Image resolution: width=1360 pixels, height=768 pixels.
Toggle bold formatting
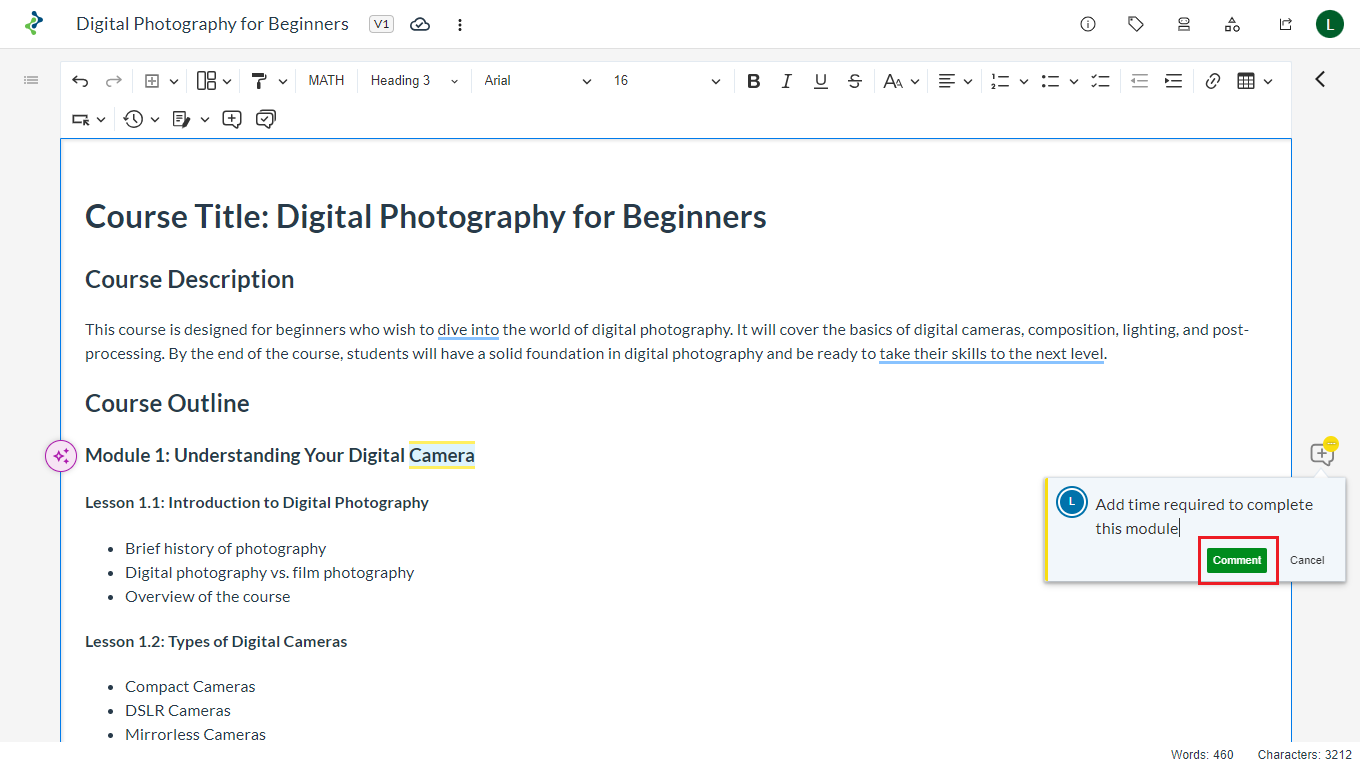click(x=754, y=81)
